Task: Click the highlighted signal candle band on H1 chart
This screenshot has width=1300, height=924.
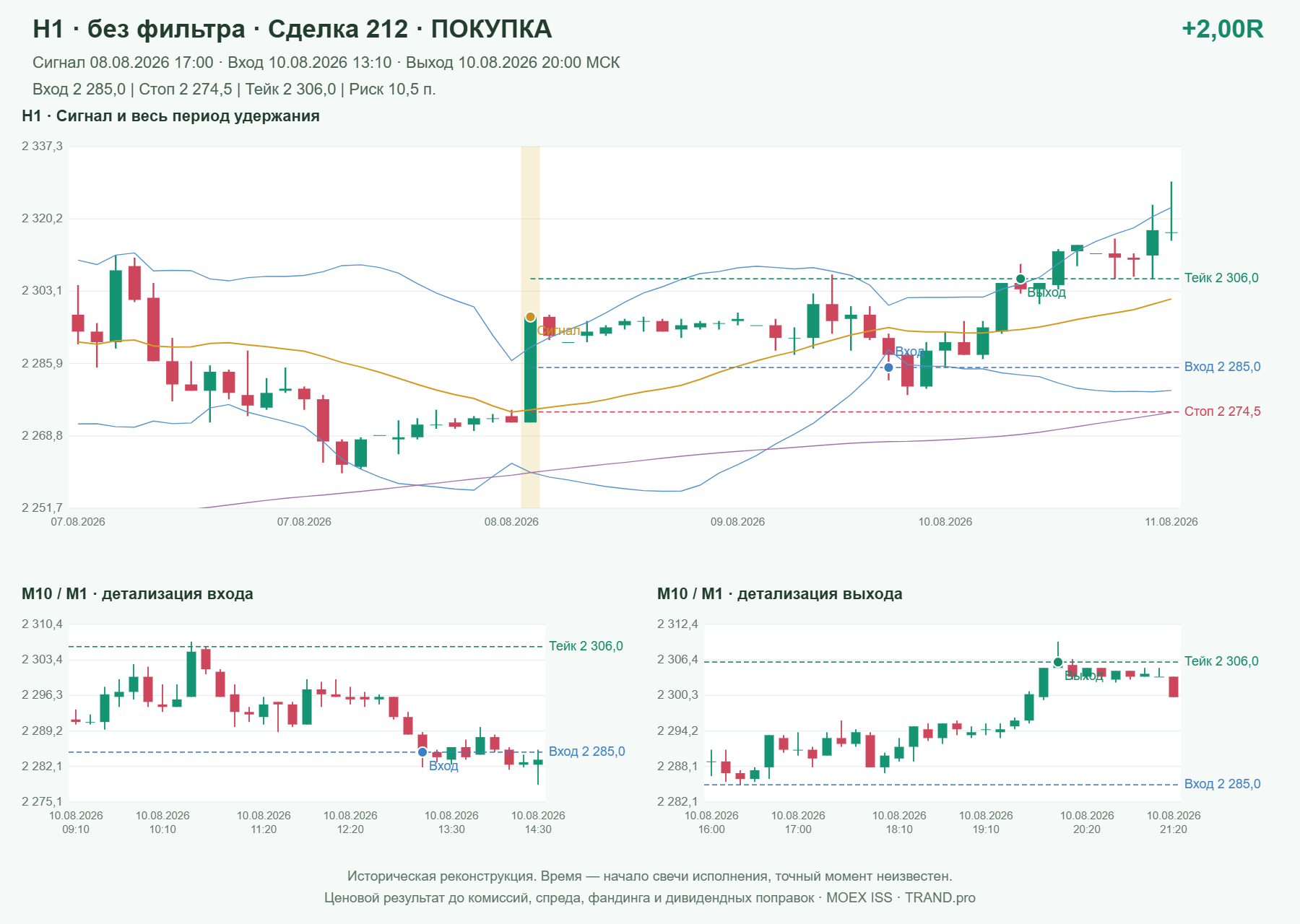Action: (530, 327)
